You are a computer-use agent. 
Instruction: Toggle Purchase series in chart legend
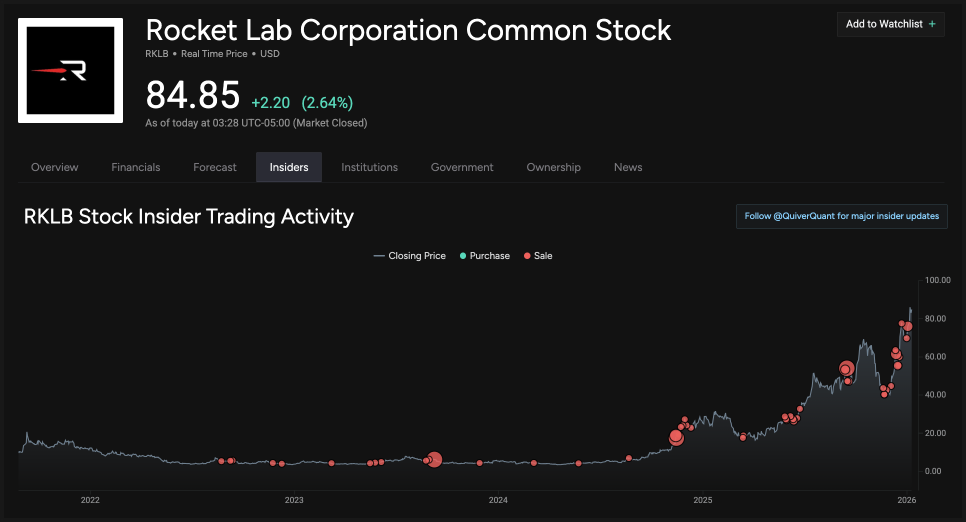coord(484,256)
